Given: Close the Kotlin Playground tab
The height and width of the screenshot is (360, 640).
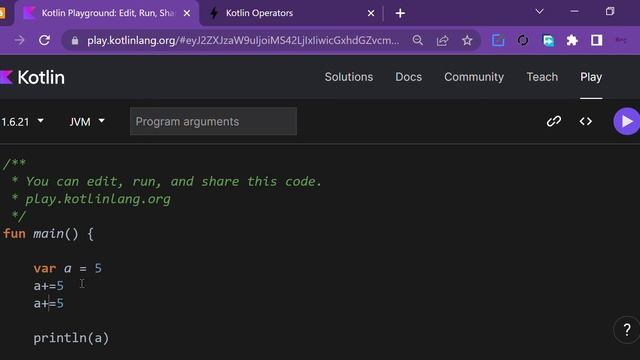Looking at the screenshot, I should (187, 13).
